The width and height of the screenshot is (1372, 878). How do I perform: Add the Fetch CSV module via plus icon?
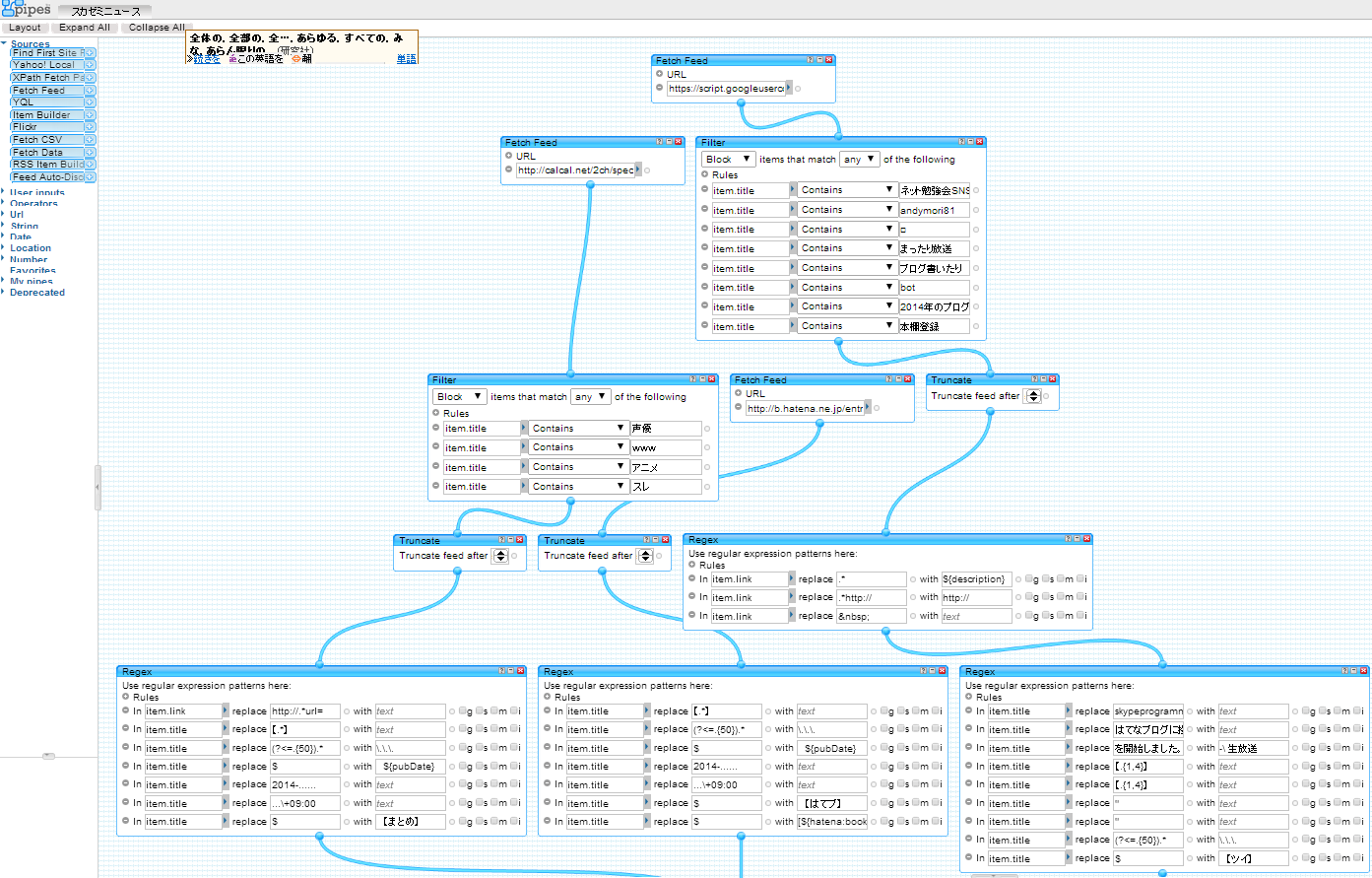(x=90, y=140)
